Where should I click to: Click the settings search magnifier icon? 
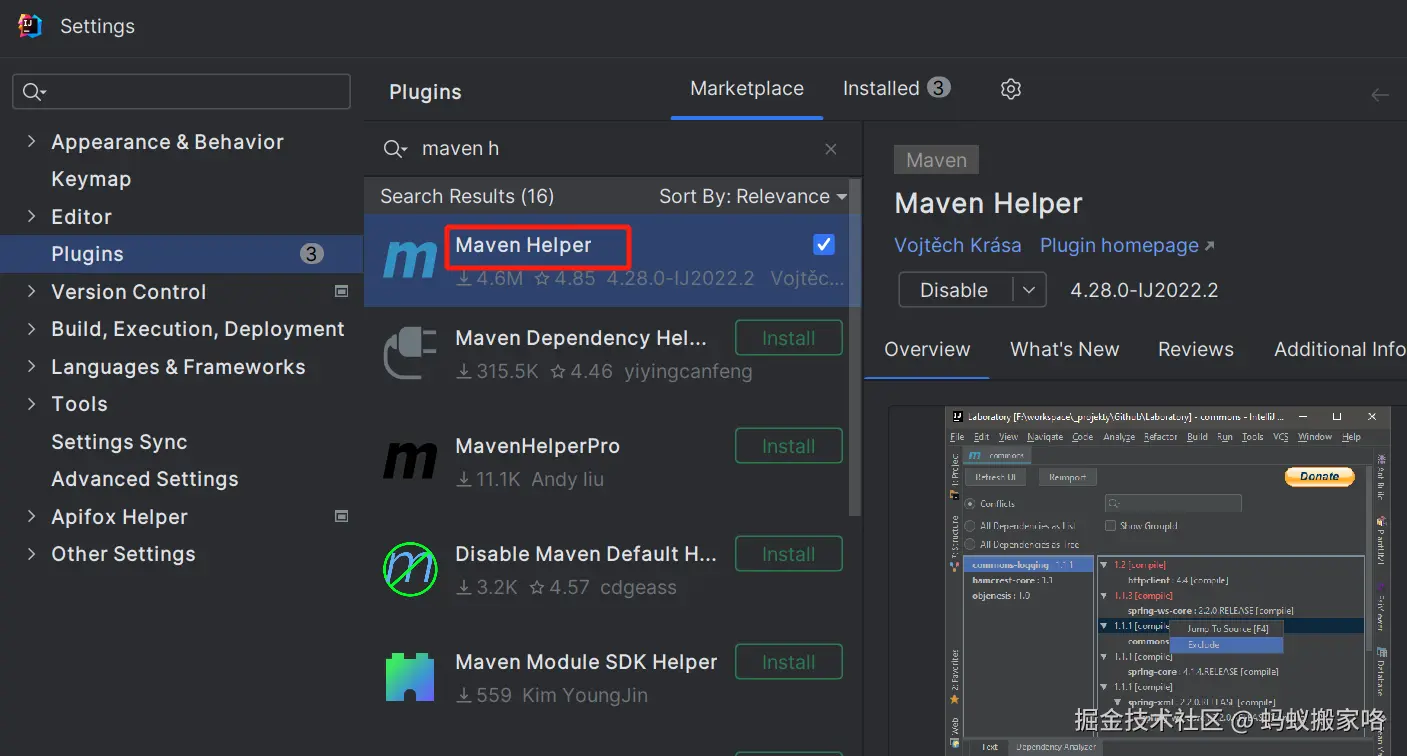point(34,92)
